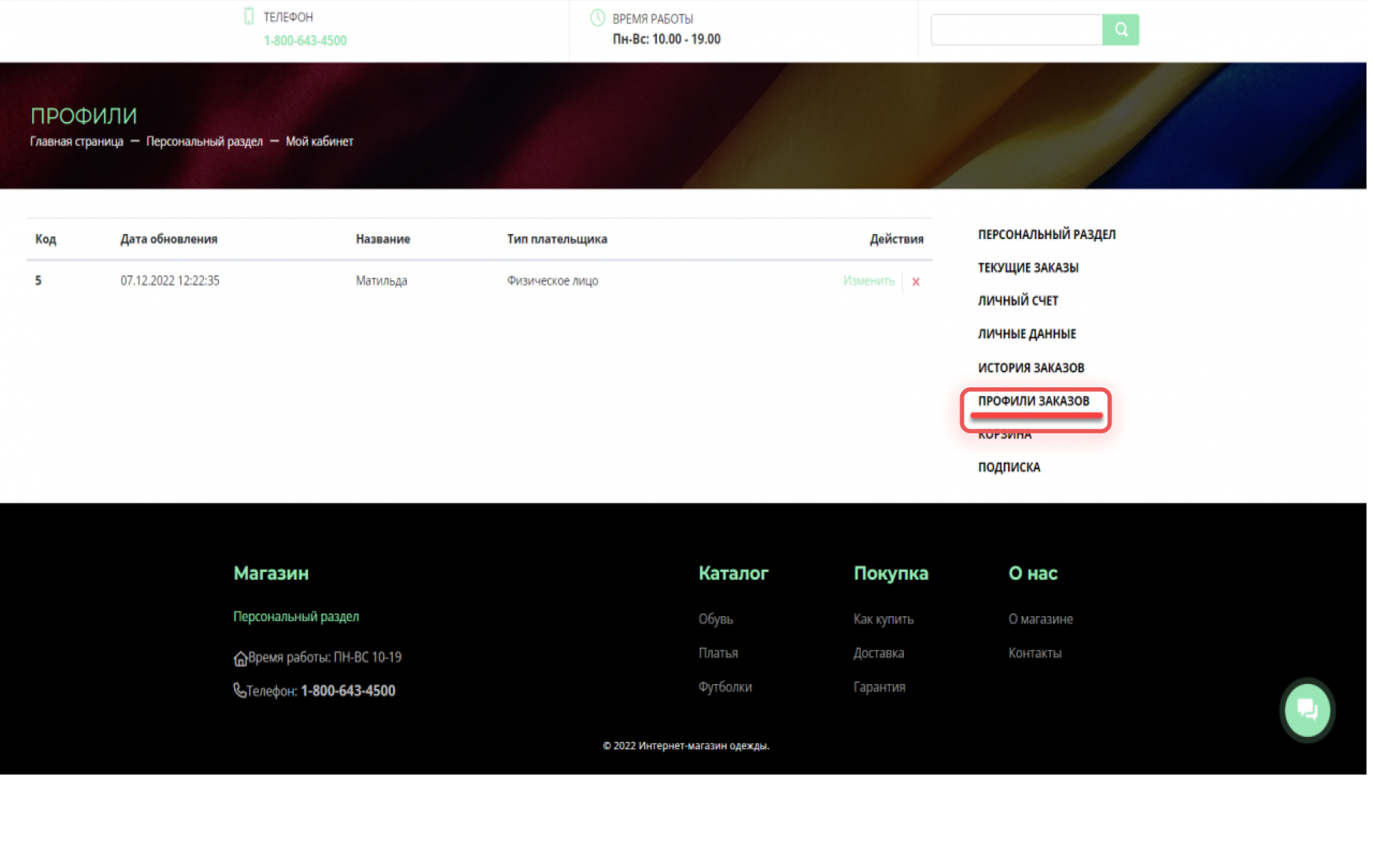Open ТЕКУЩИЕ ЗАКАЗЫ in sidebar menu
The height and width of the screenshot is (868, 1374).
[x=1028, y=268]
